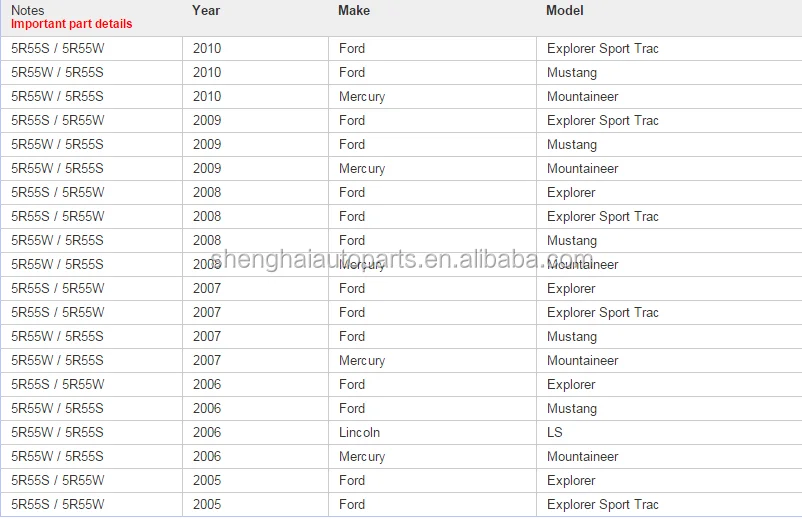Viewport: 802px width, 519px height.
Task: Select the LS model cell
Action: (x=555, y=432)
